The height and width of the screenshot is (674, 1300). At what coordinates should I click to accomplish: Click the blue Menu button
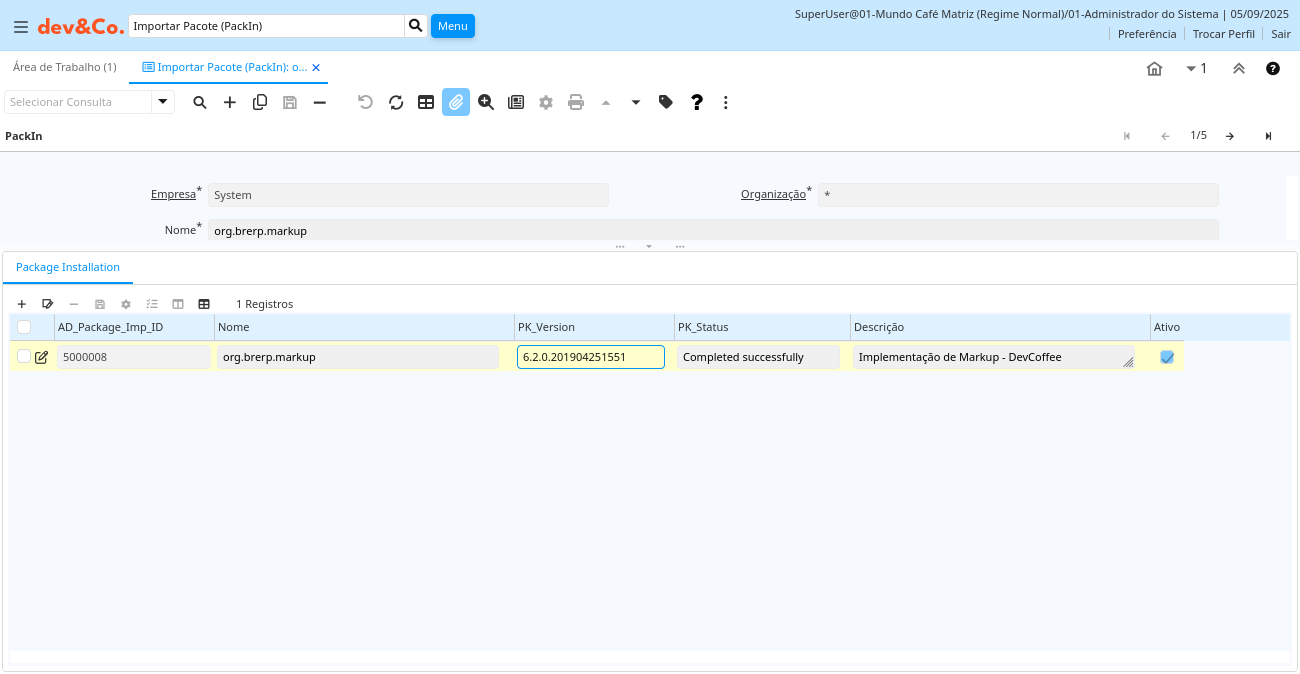[452, 26]
